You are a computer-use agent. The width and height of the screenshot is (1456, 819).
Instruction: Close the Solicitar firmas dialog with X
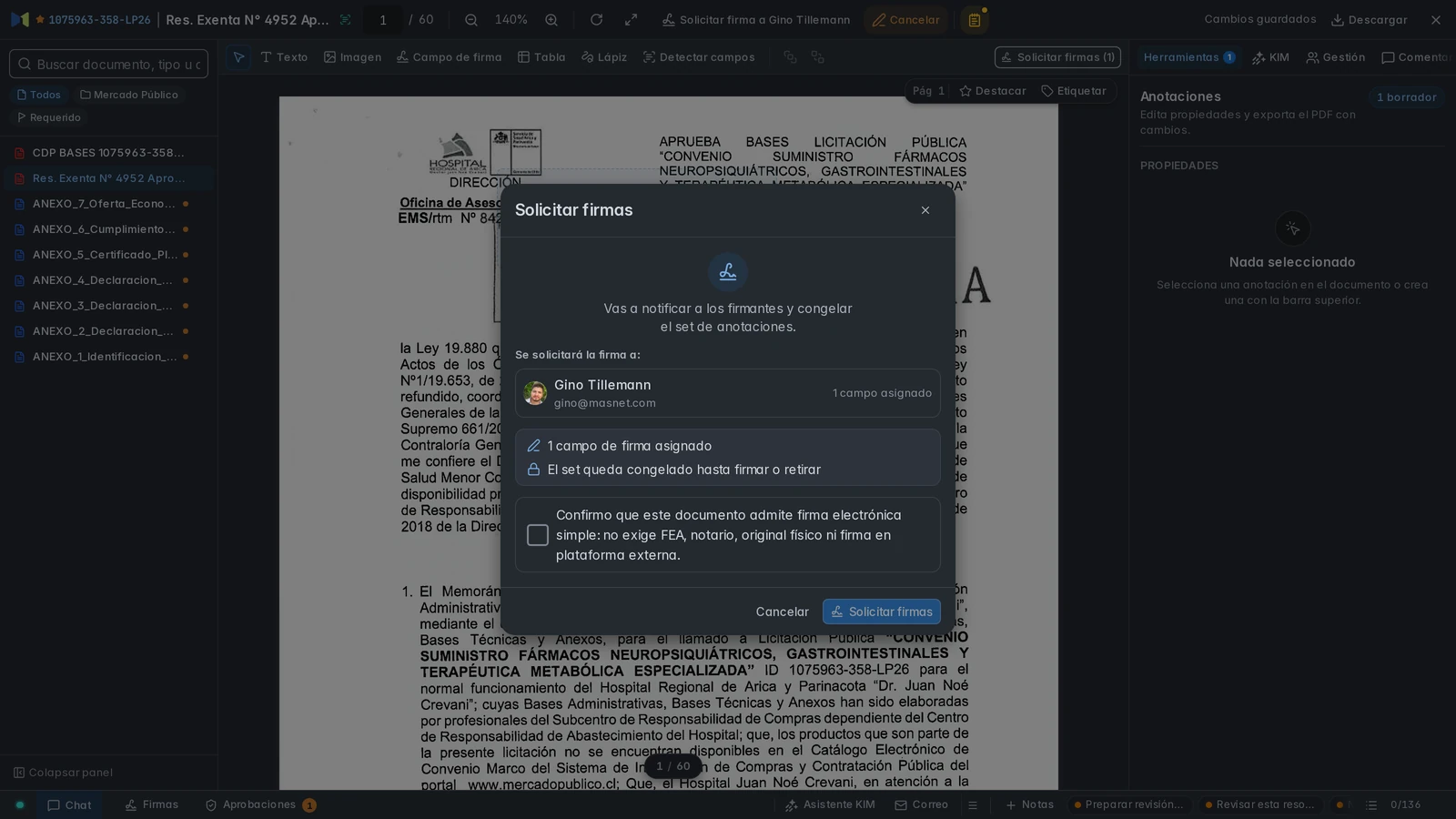925,210
